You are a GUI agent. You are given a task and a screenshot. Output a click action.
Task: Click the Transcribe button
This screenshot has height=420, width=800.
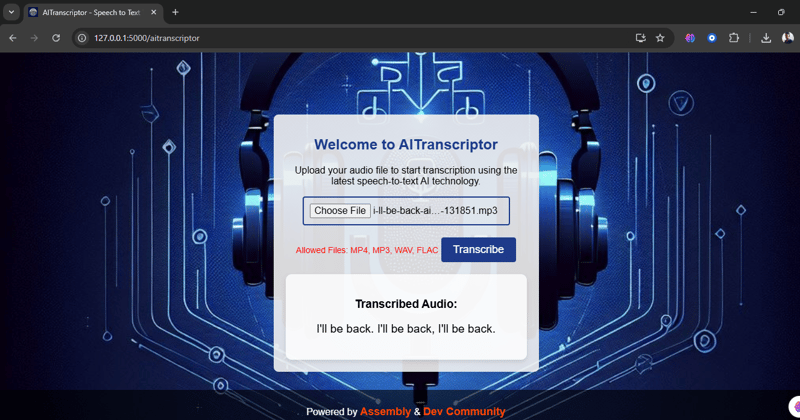click(x=479, y=250)
